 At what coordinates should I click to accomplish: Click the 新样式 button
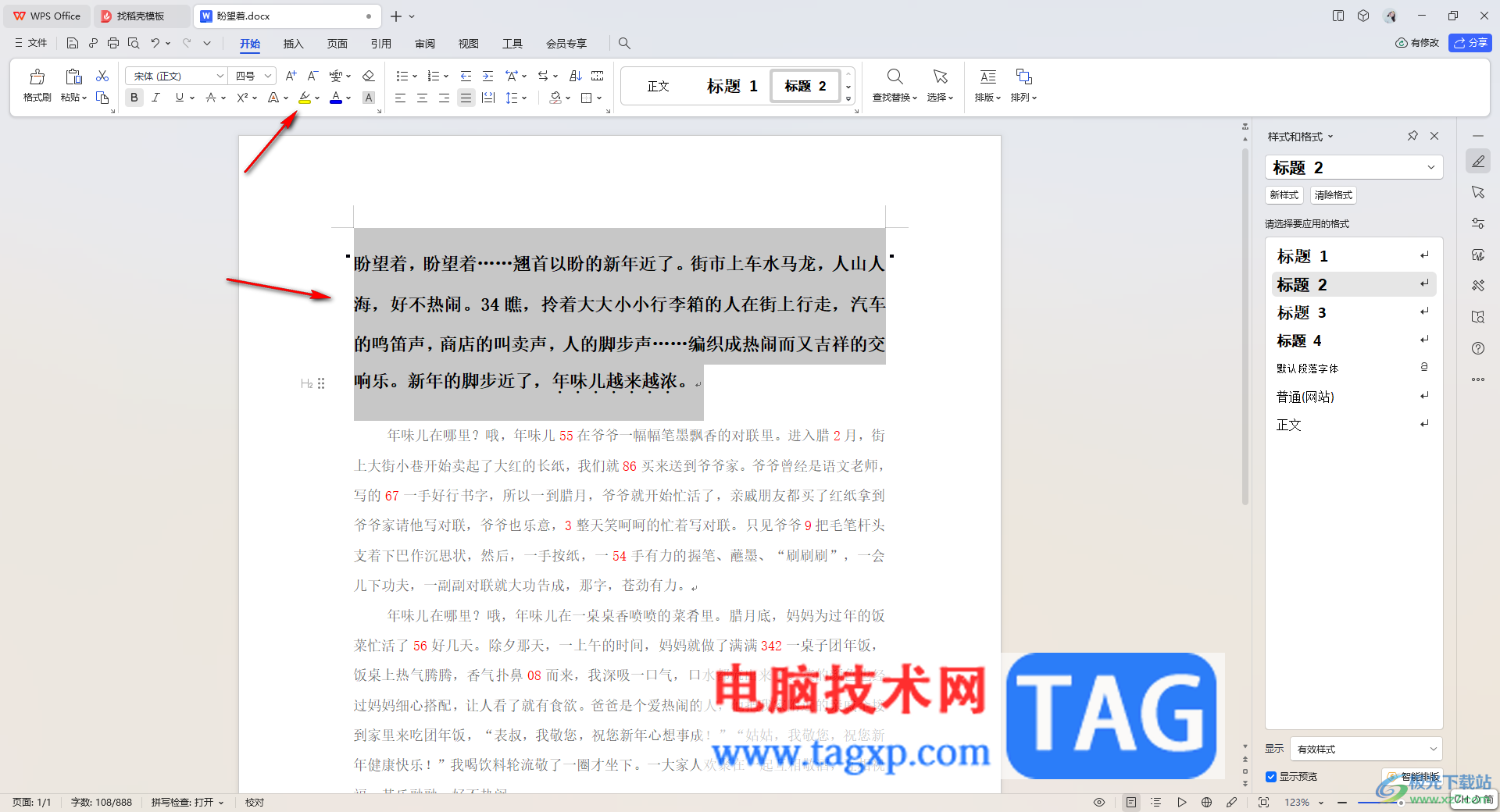click(x=1284, y=195)
